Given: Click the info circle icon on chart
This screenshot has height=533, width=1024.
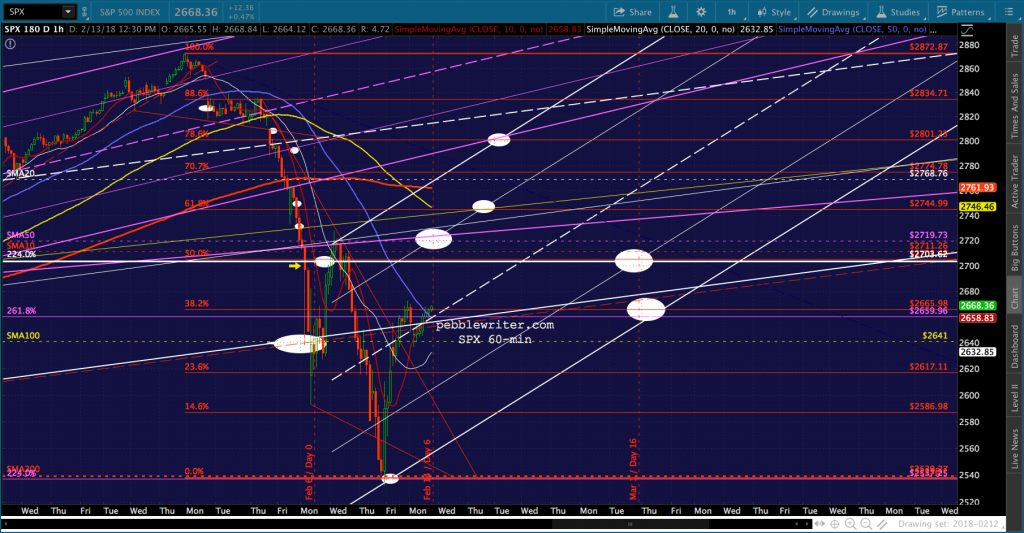Looking at the screenshot, I should (10, 44).
